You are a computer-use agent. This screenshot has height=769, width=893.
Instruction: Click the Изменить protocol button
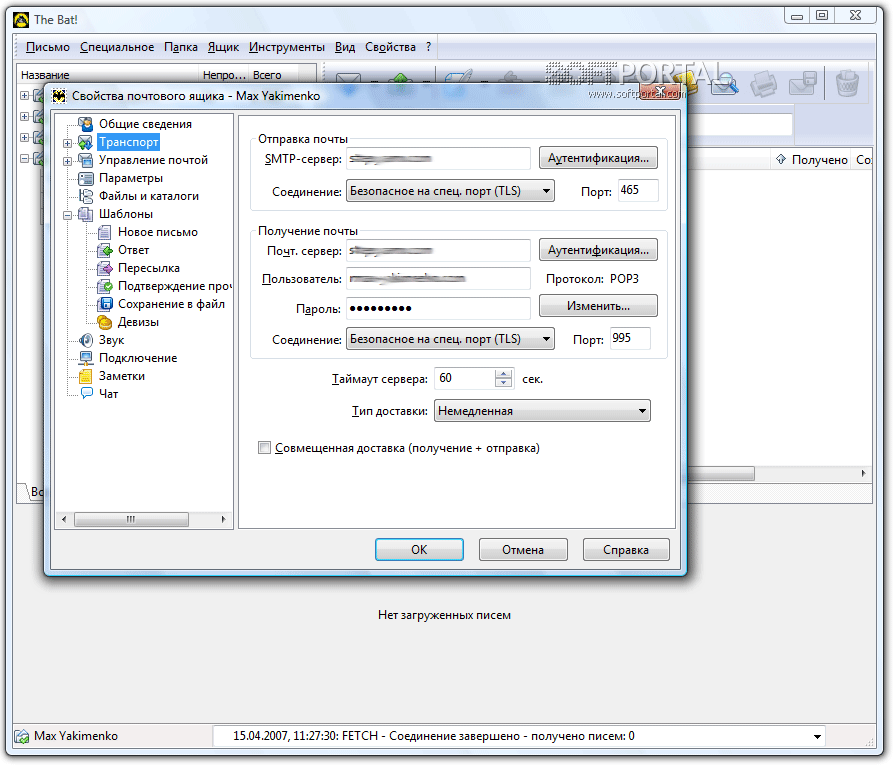click(x=598, y=305)
